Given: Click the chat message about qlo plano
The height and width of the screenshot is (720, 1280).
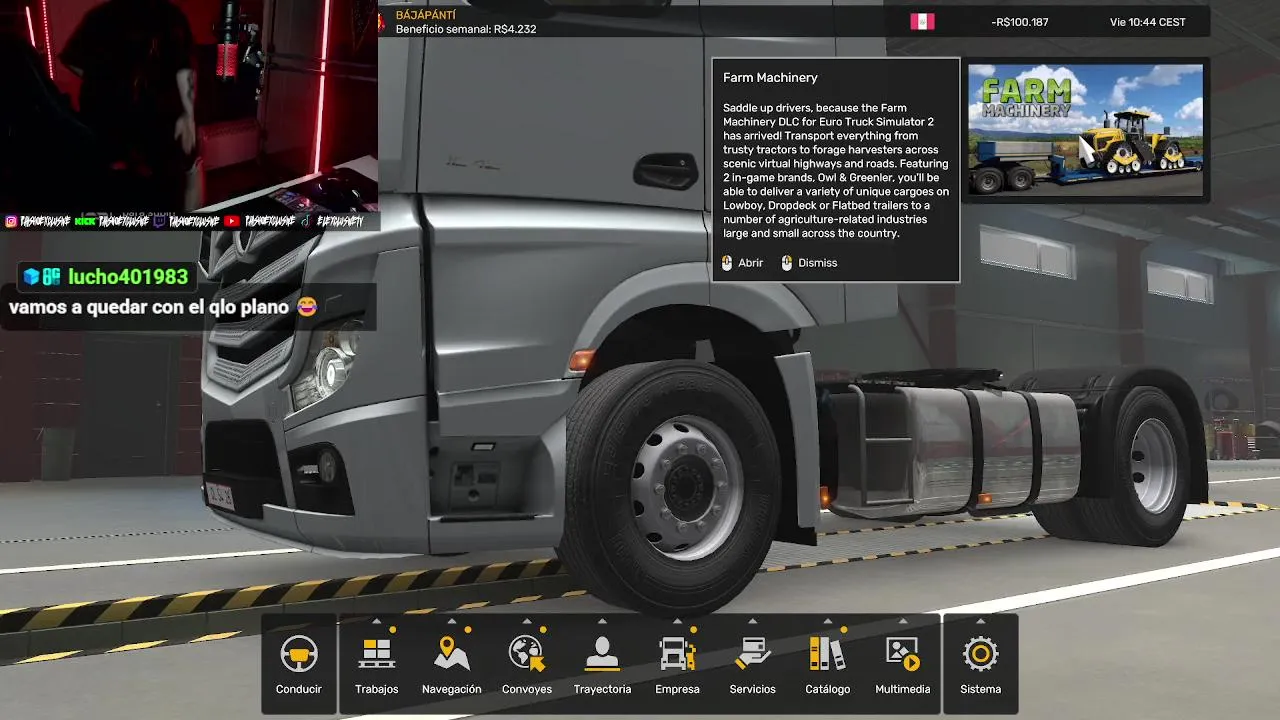Looking at the screenshot, I should pos(163,307).
